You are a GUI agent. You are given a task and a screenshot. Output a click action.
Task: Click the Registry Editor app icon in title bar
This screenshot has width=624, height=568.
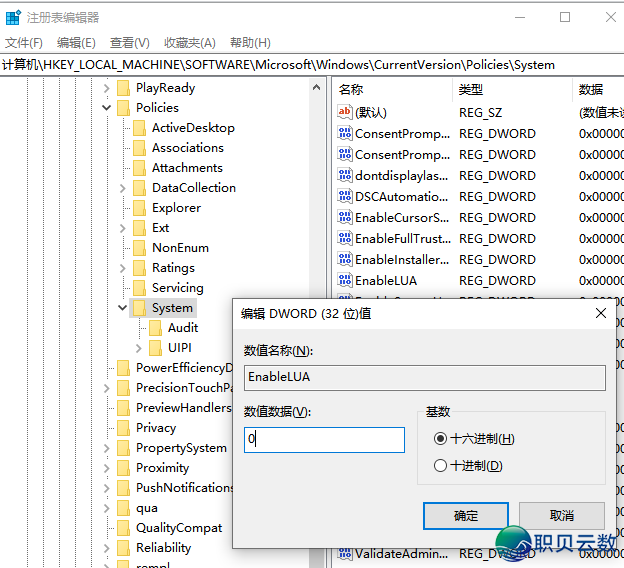click(13, 17)
